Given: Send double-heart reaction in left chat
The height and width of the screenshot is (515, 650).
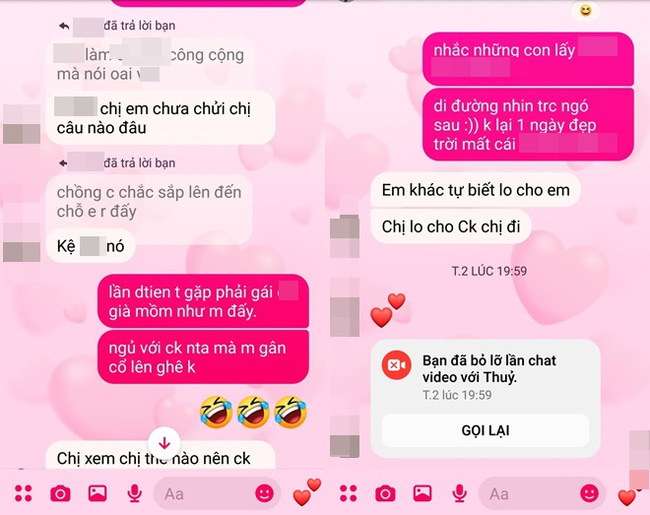Looking at the screenshot, I should point(307,492).
